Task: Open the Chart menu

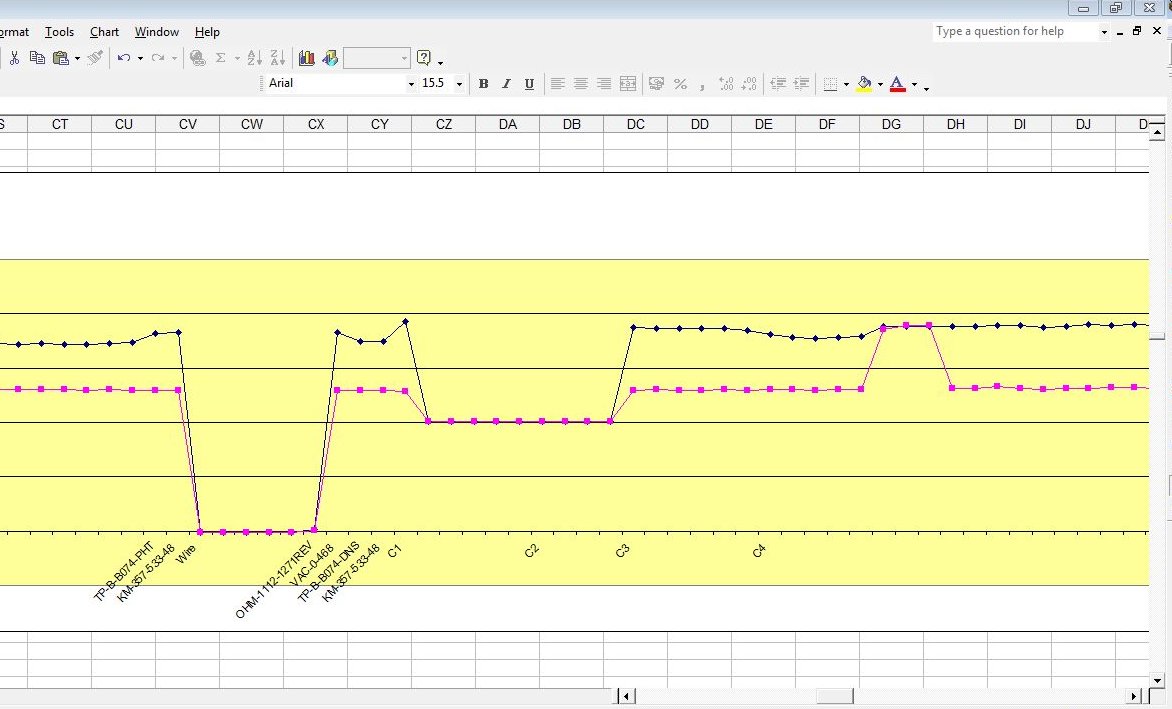Action: click(x=104, y=32)
